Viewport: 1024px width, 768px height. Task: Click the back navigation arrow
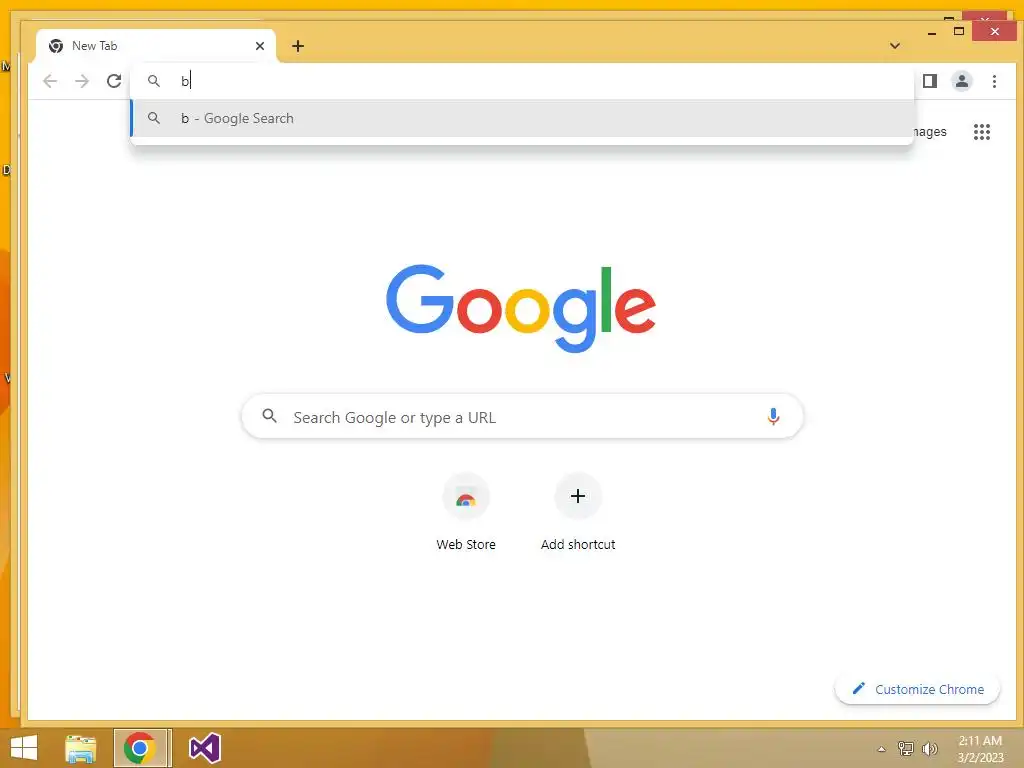pos(50,81)
